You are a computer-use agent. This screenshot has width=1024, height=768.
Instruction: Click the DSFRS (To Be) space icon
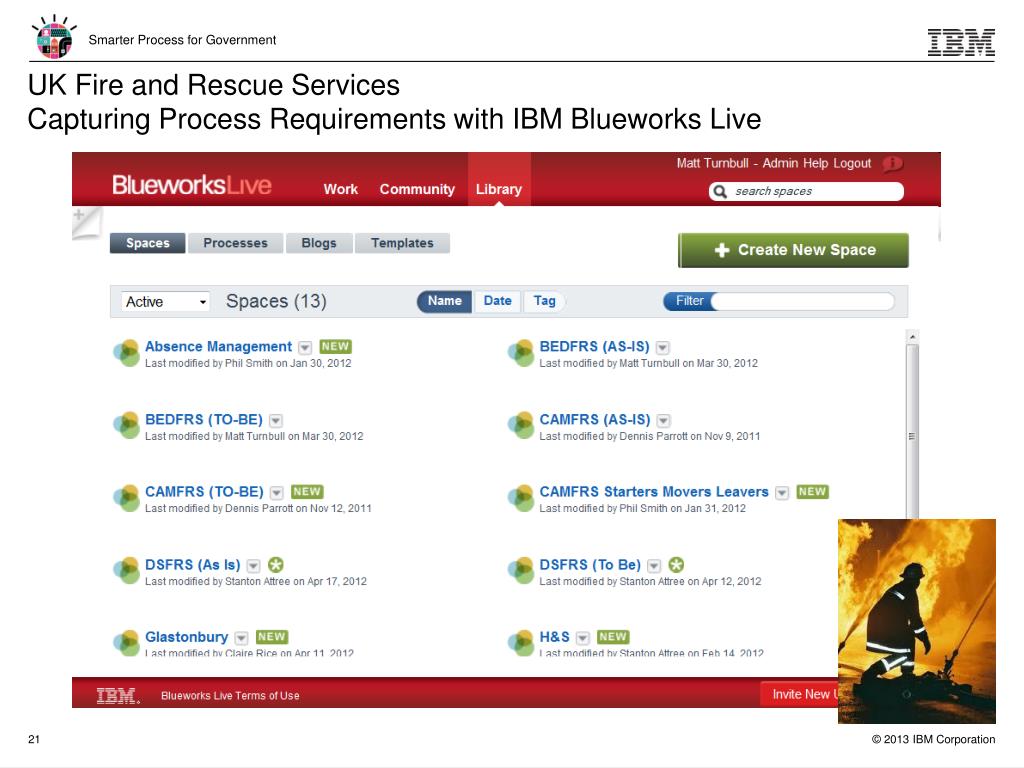click(521, 570)
